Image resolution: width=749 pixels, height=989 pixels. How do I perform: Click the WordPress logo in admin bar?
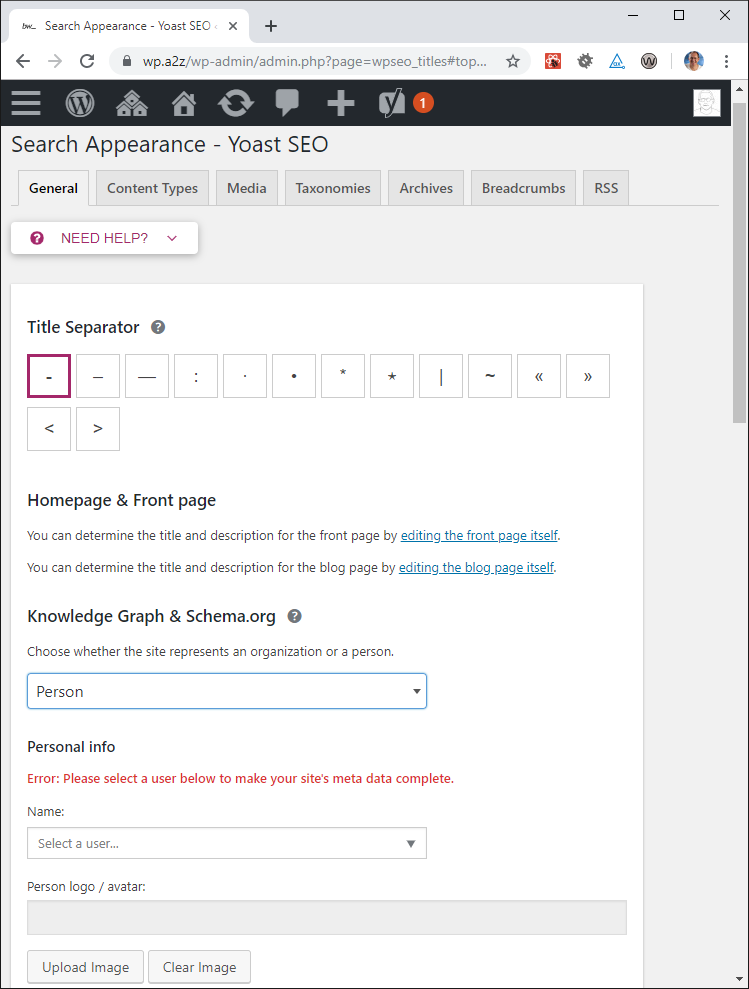tap(80, 103)
